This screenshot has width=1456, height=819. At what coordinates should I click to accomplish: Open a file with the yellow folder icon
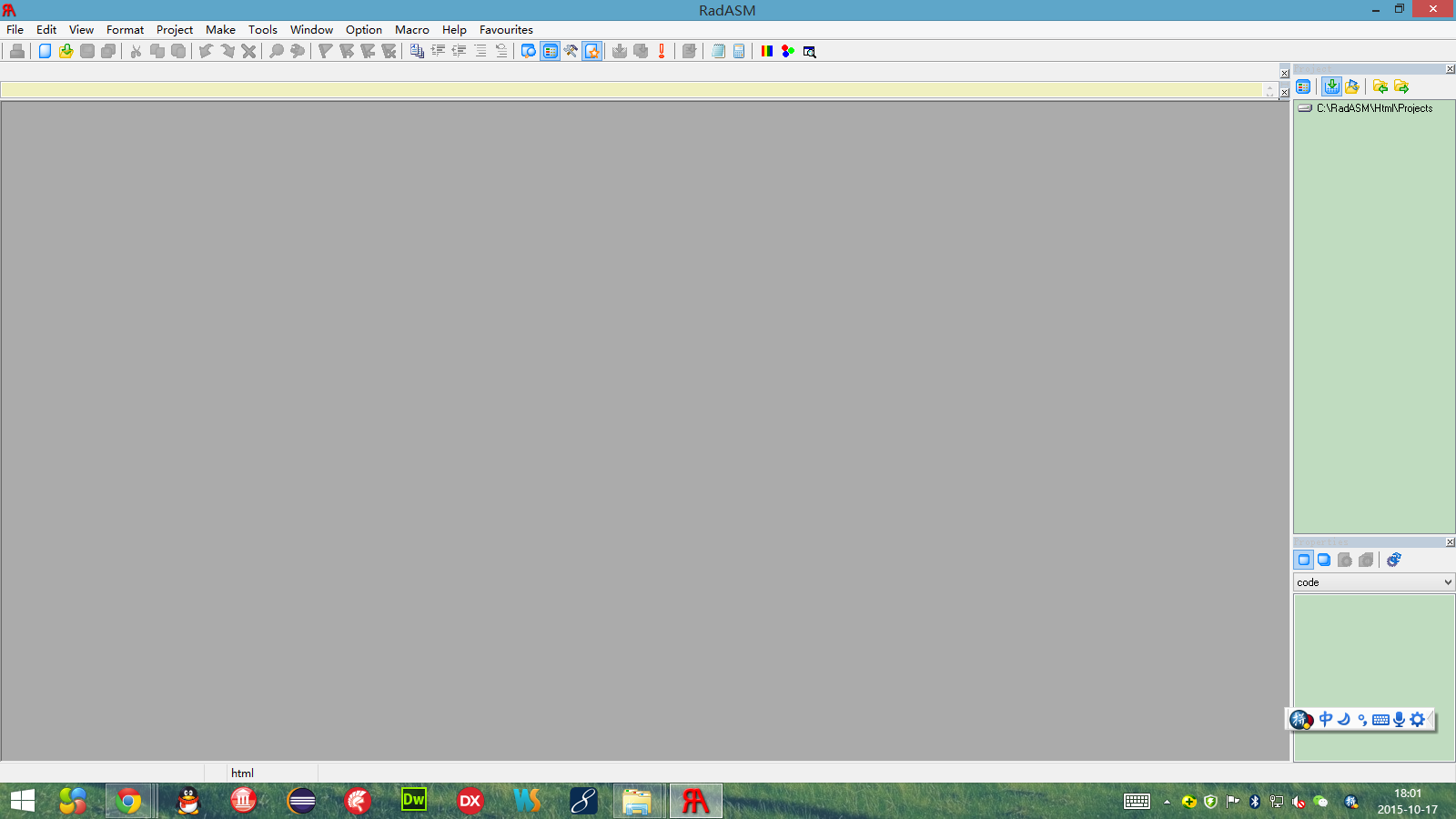(66, 51)
